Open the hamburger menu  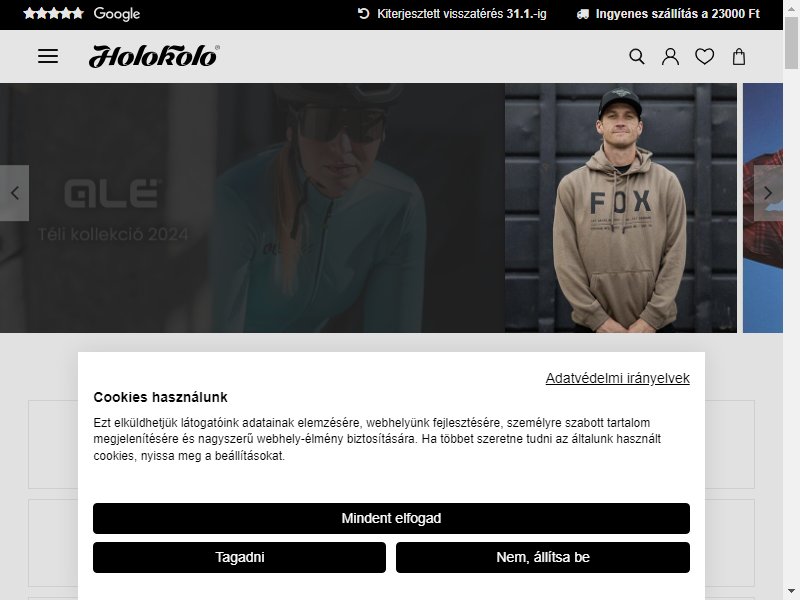48,56
